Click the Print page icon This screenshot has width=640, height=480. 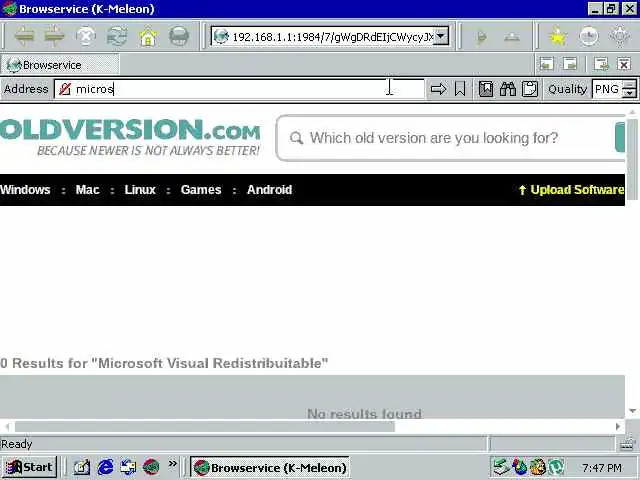click(x=179, y=37)
